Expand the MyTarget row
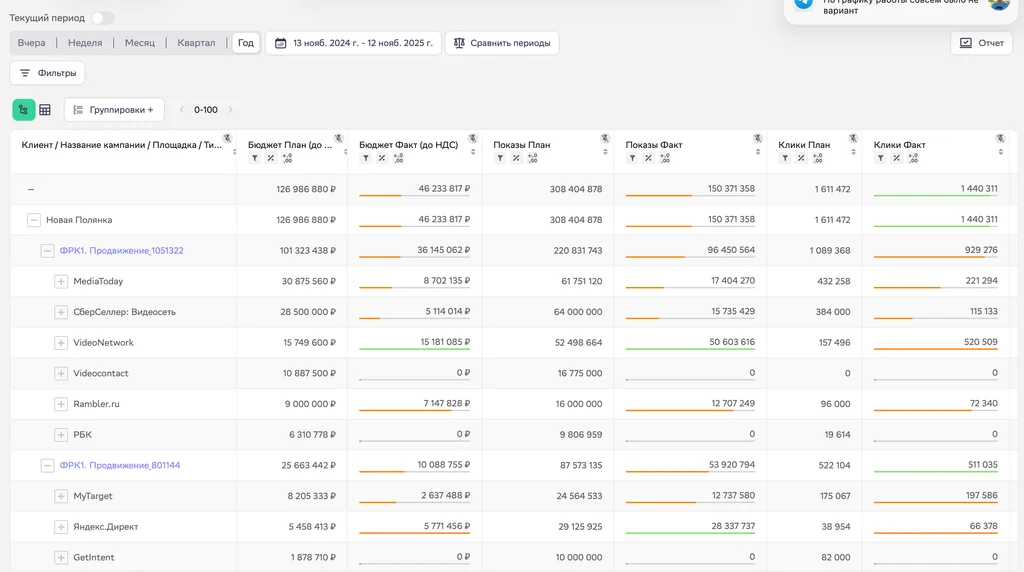Screen dimensions: 1024x572 61,496
